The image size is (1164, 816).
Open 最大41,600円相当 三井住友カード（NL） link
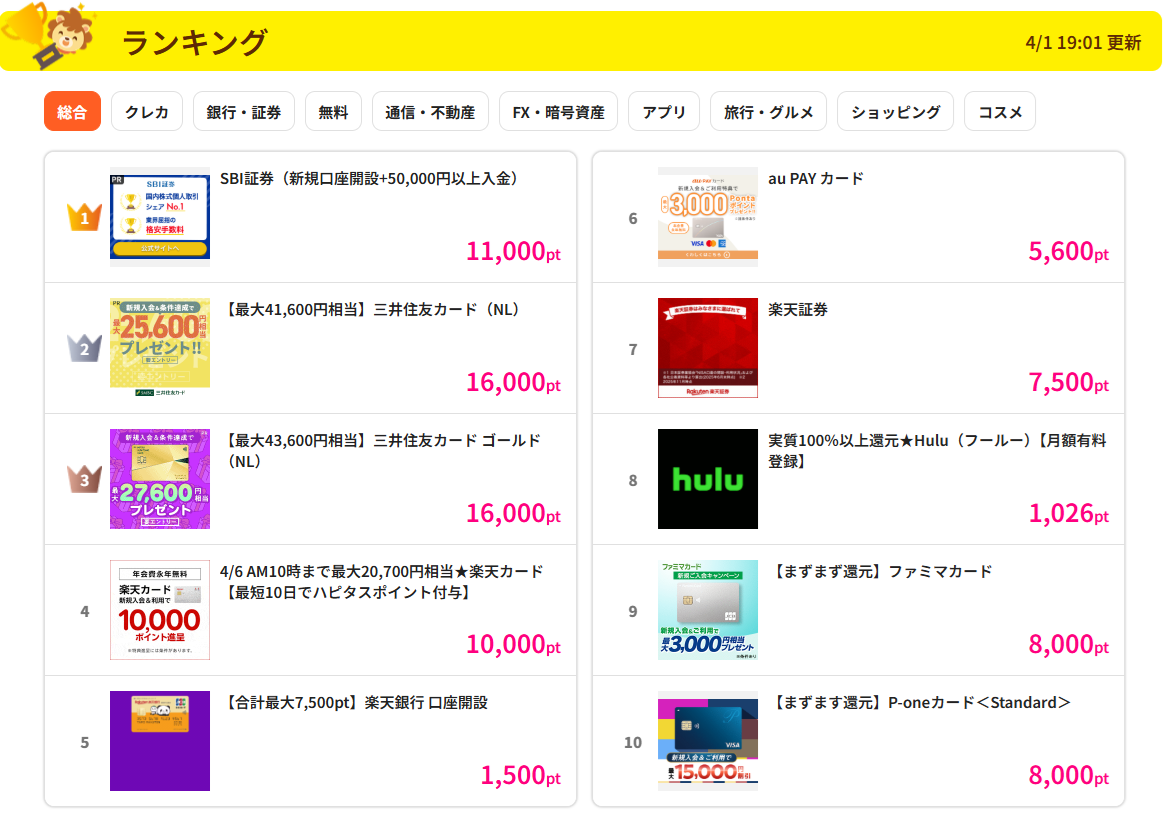coord(373,310)
